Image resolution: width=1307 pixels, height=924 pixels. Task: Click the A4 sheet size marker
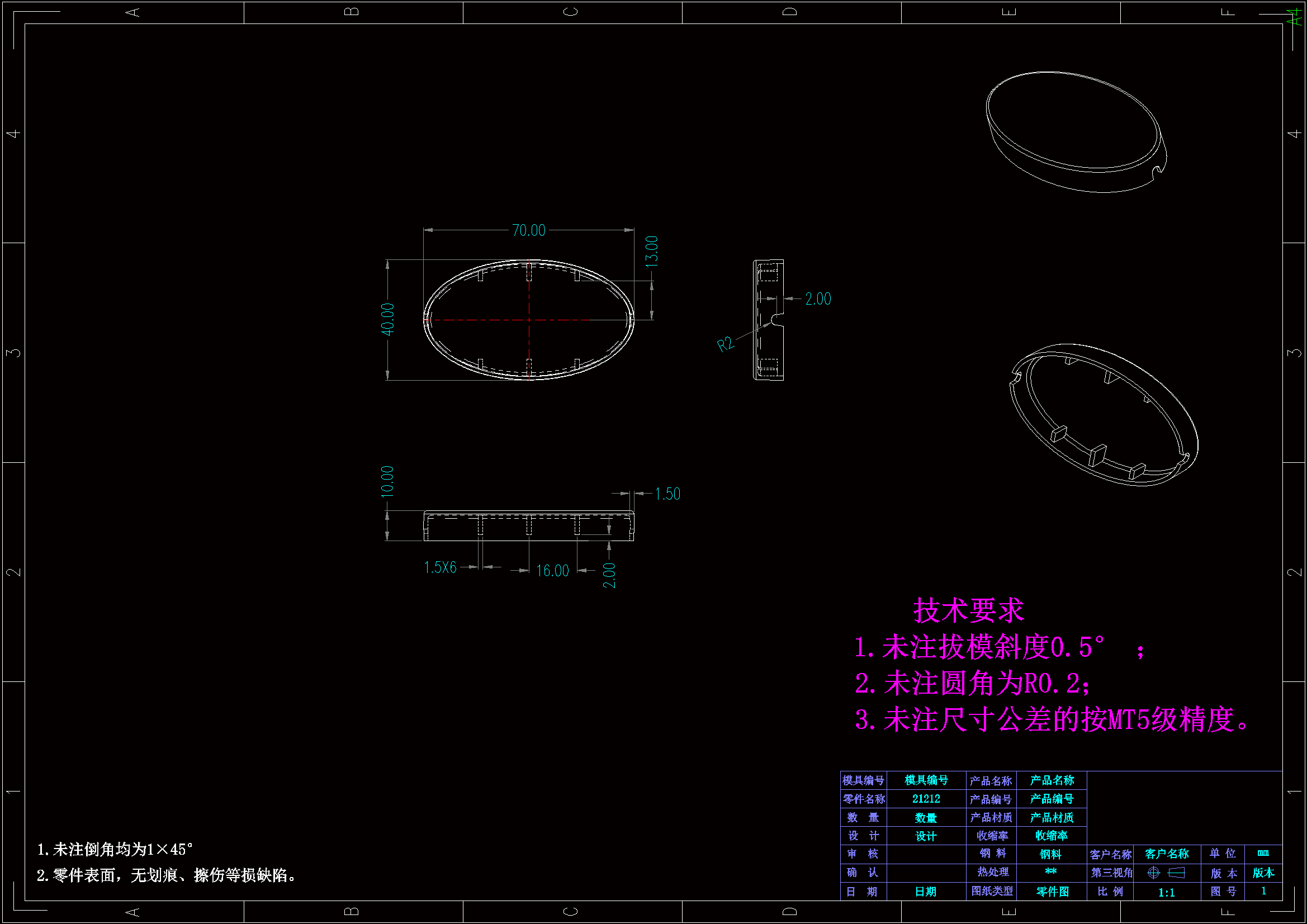1295,17
